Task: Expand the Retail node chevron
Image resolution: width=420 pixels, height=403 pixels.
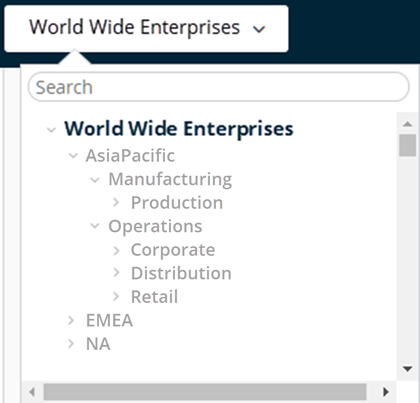Action: point(116,296)
